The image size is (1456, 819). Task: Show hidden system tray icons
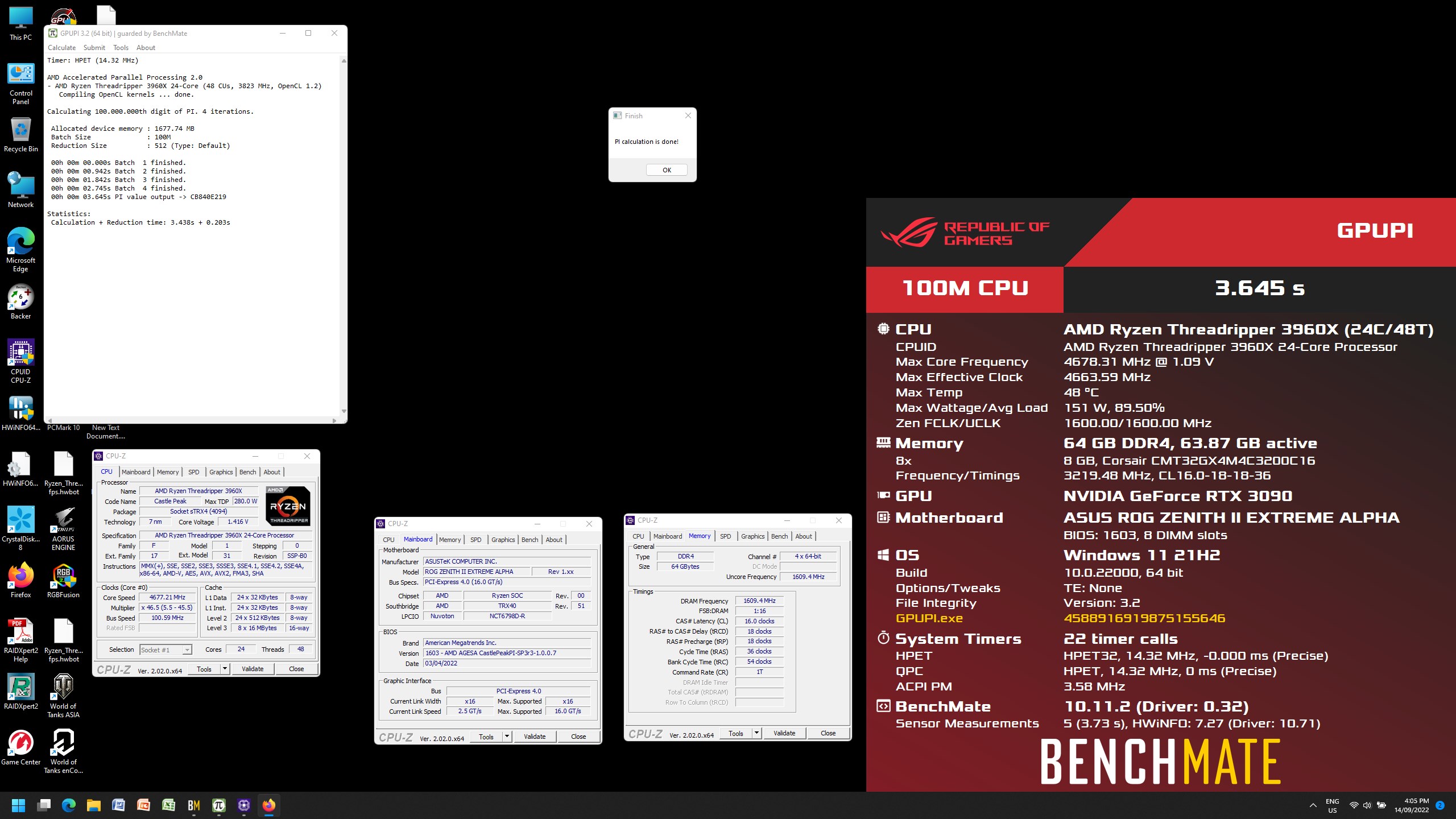[x=1313, y=805]
